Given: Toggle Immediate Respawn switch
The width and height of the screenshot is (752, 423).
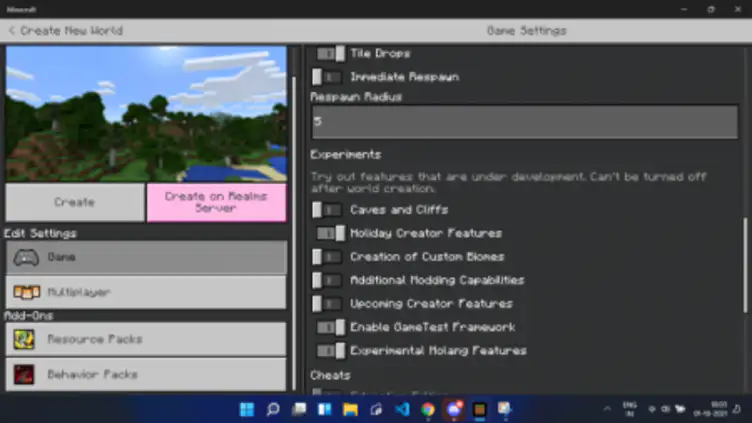Looking at the screenshot, I should (327, 77).
